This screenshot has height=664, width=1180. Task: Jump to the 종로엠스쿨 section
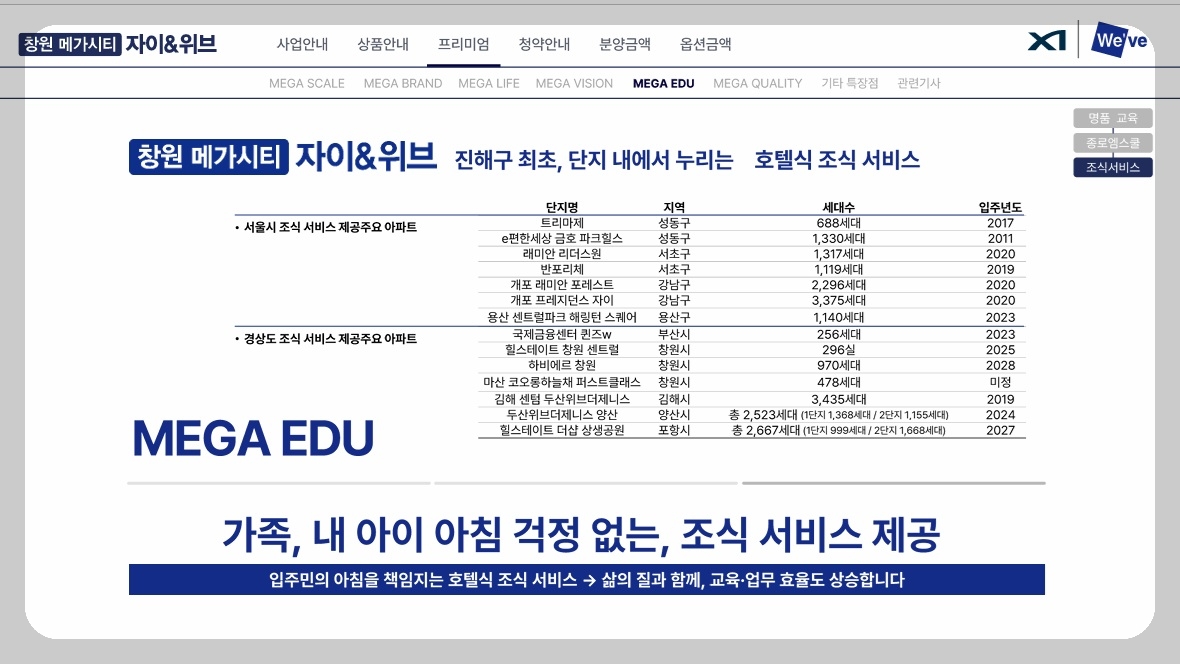point(1112,143)
